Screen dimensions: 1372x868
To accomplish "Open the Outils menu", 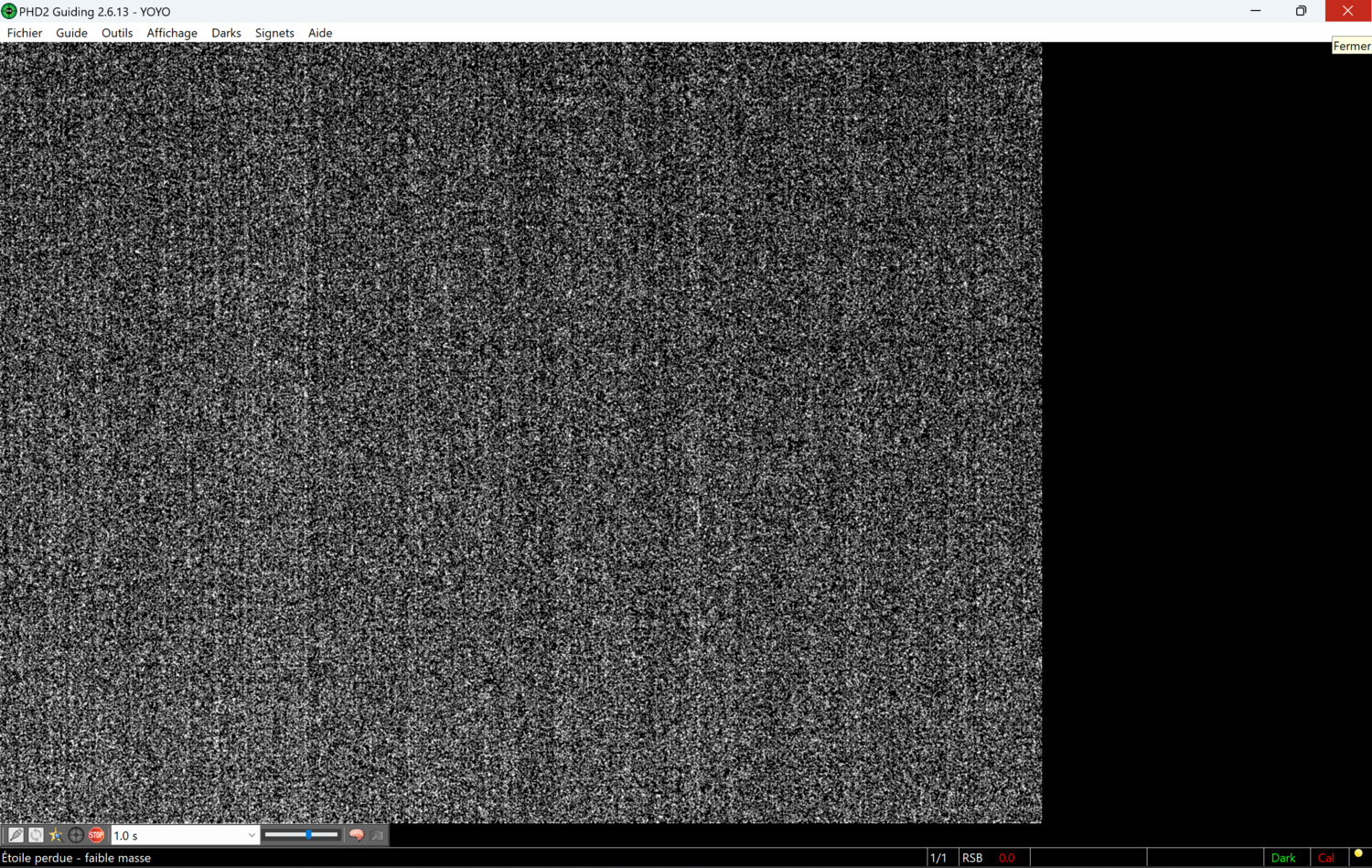I will [117, 33].
